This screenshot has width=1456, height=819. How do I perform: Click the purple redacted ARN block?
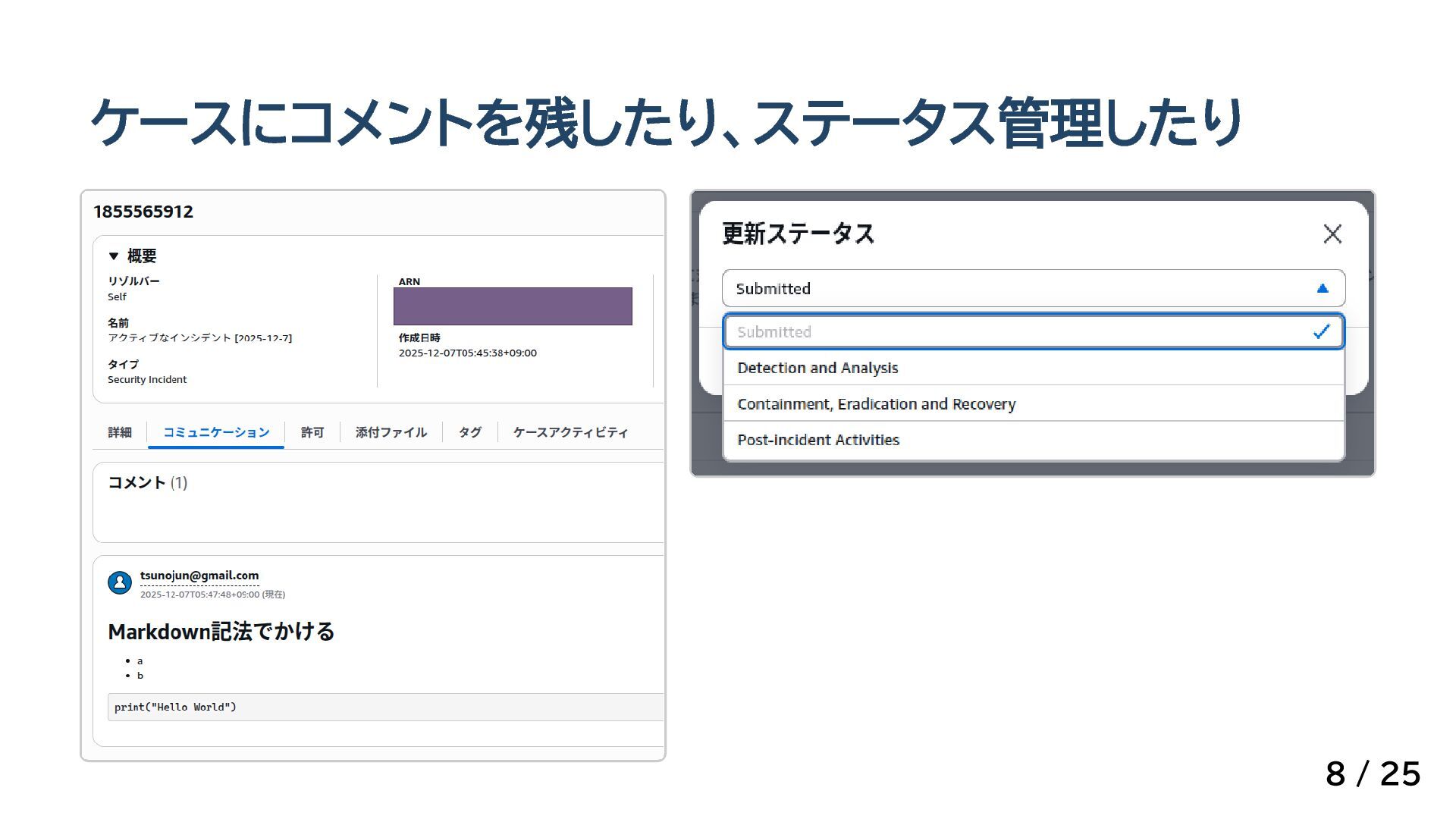coord(513,306)
